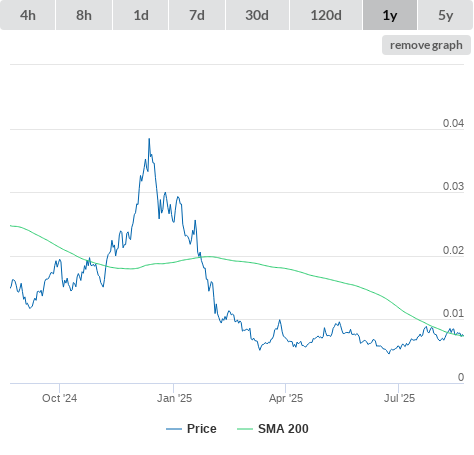Click the Oct '24 axis label

click(59, 398)
